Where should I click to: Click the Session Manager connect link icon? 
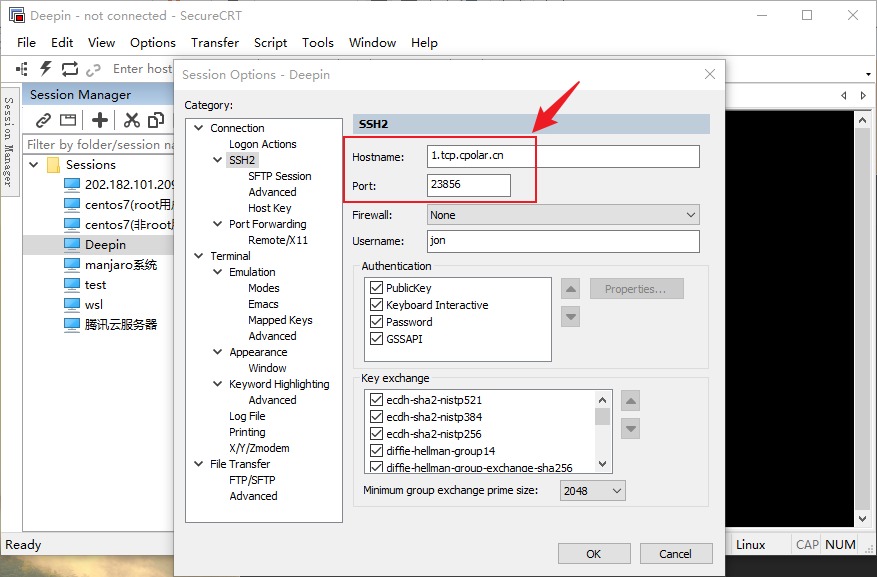coord(43,120)
